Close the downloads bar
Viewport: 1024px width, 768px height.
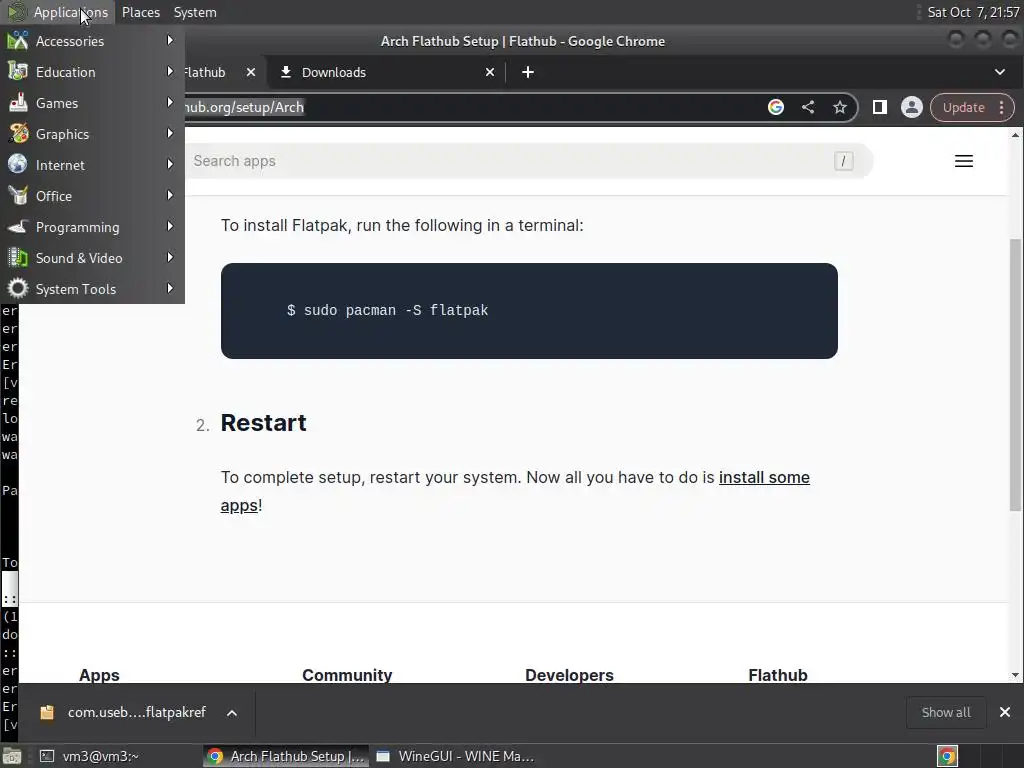pos(1005,712)
